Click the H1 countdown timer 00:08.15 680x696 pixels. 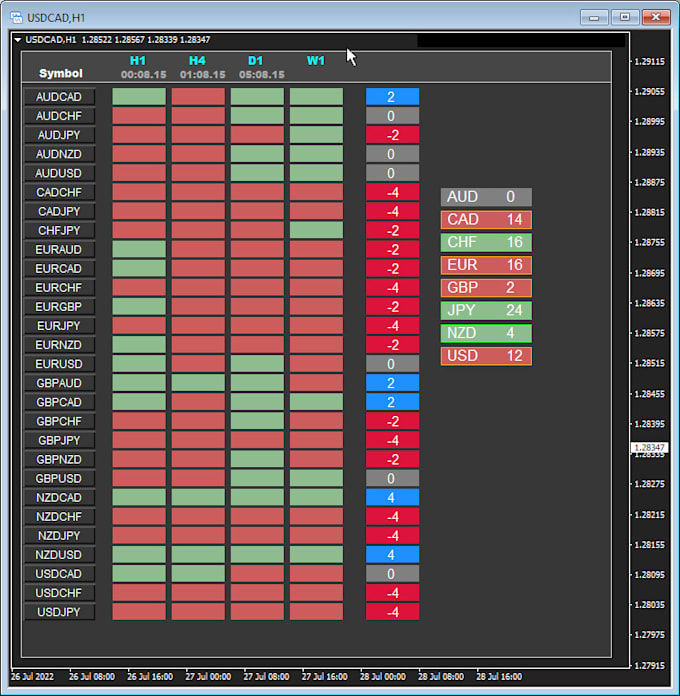pos(143,75)
